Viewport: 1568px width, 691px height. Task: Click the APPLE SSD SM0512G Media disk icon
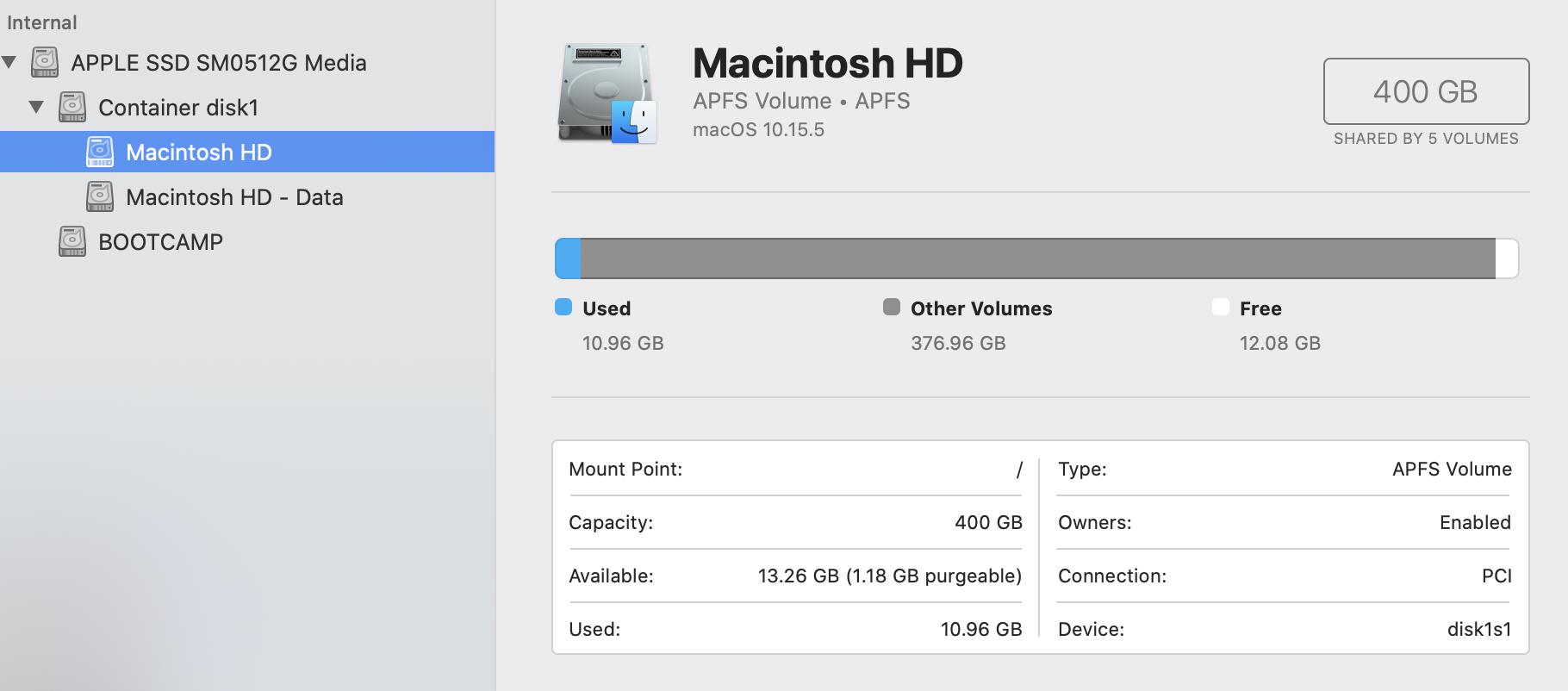[45, 62]
